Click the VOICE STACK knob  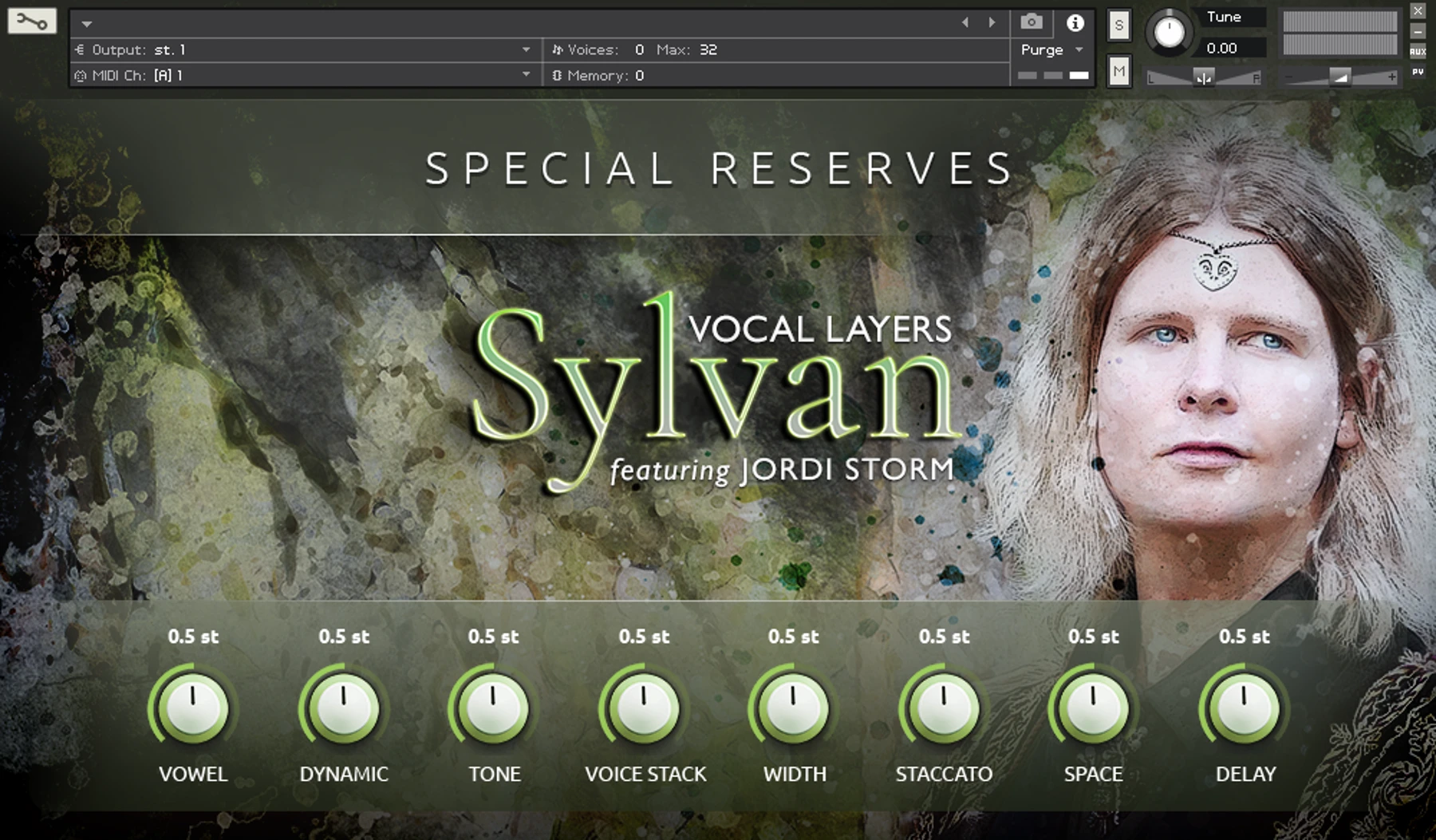[x=644, y=707]
